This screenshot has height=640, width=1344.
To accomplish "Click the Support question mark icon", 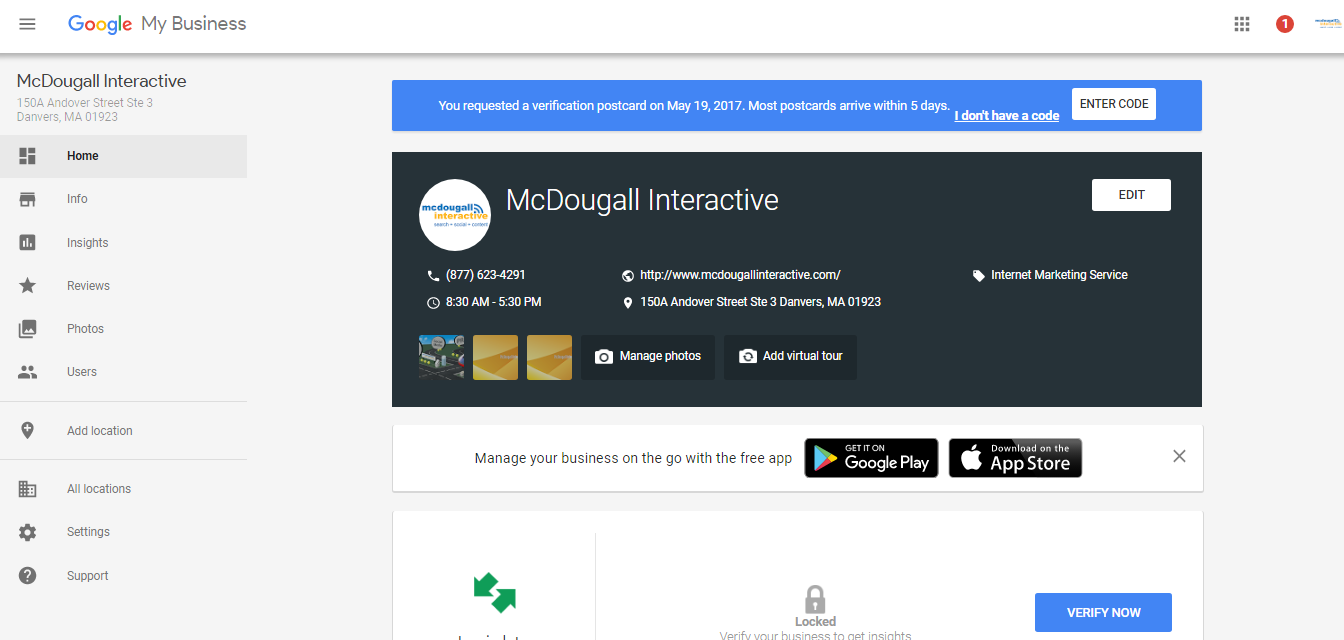I will (x=28, y=576).
